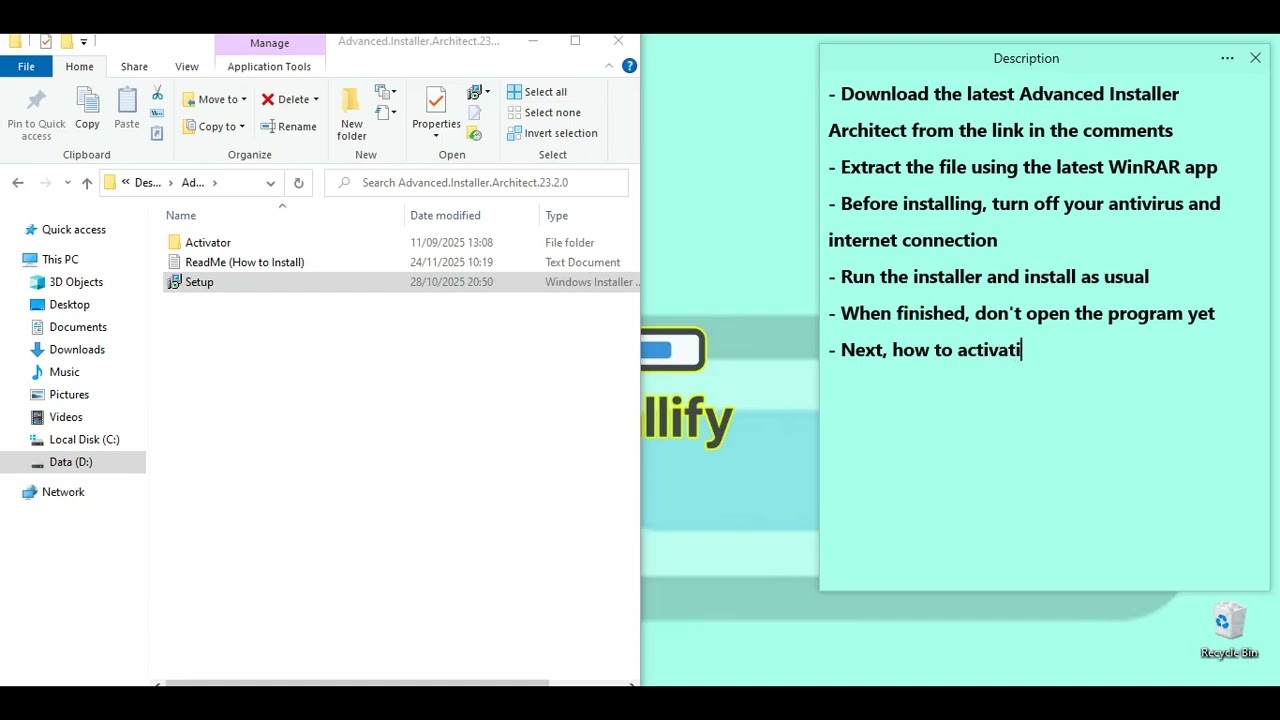
Task: Click Select none
Action: [544, 113]
